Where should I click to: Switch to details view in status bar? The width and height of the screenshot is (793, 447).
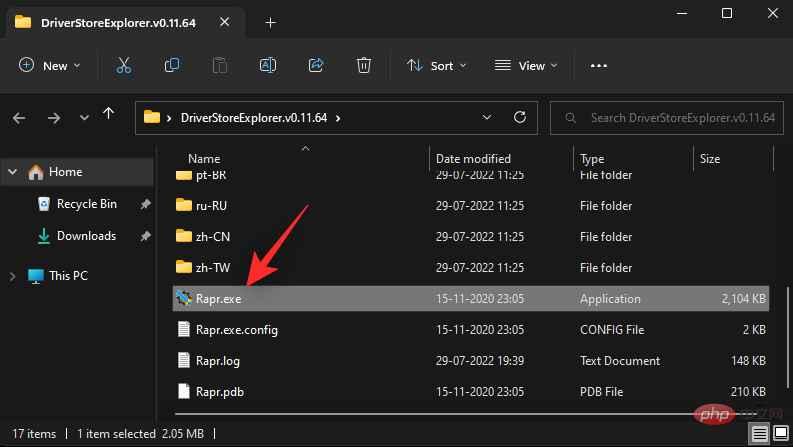(760, 434)
